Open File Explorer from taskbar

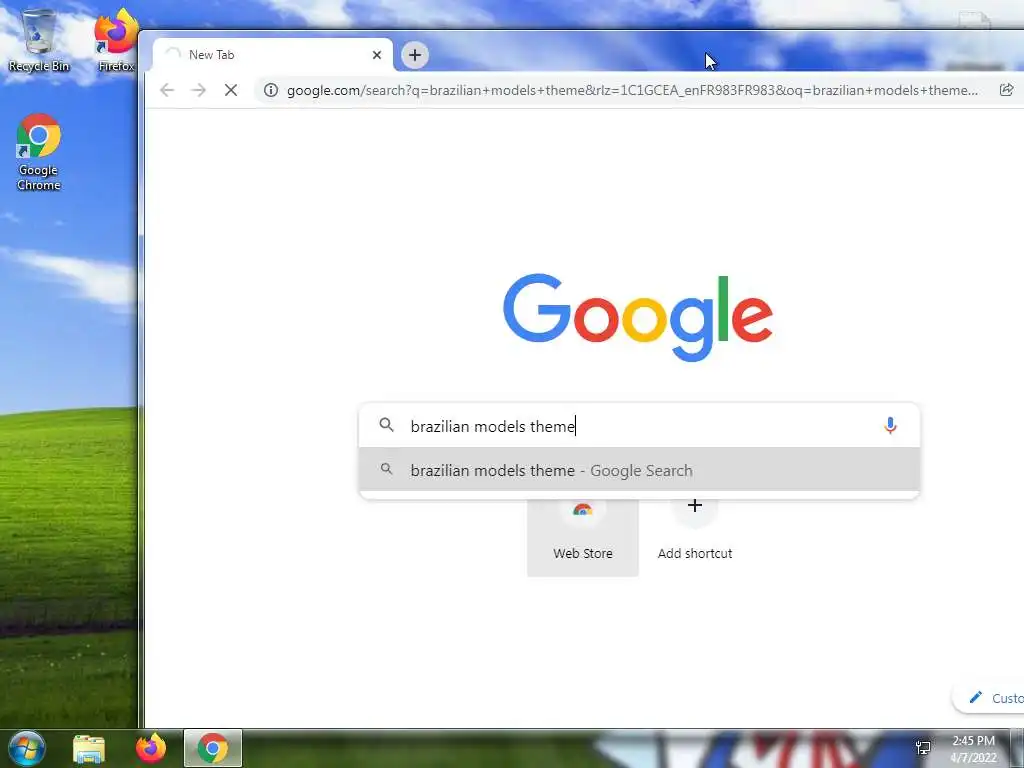click(x=89, y=748)
